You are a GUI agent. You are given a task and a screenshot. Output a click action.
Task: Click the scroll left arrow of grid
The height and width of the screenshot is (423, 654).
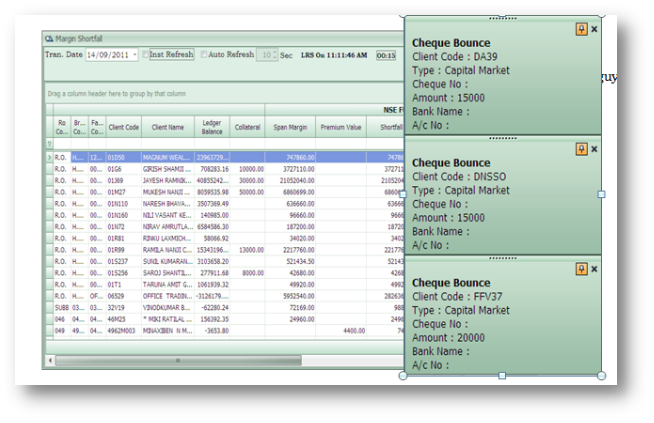(x=48, y=360)
